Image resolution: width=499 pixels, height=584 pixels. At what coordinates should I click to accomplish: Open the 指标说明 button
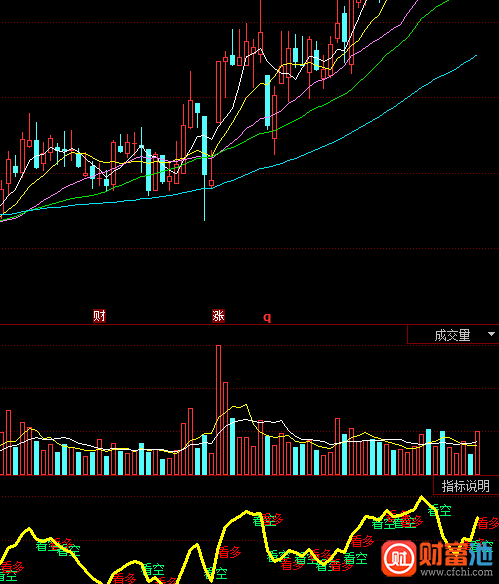(465, 486)
